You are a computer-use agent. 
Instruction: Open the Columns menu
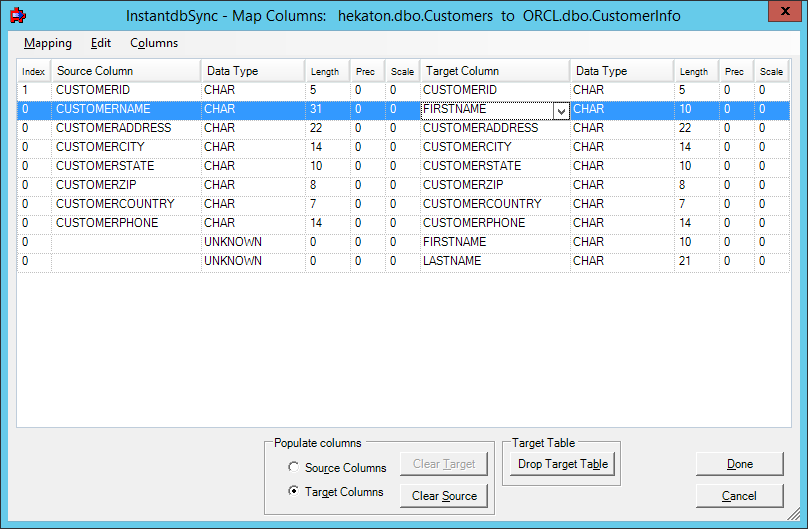[154, 43]
